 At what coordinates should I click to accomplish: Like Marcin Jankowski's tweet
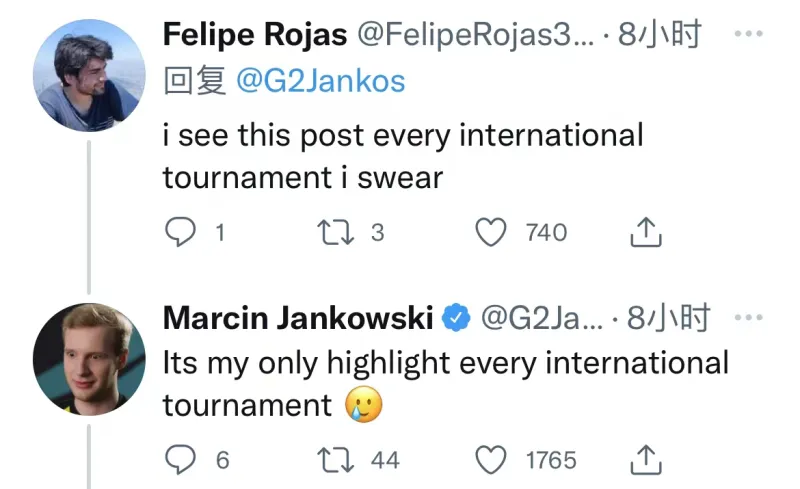(491, 460)
